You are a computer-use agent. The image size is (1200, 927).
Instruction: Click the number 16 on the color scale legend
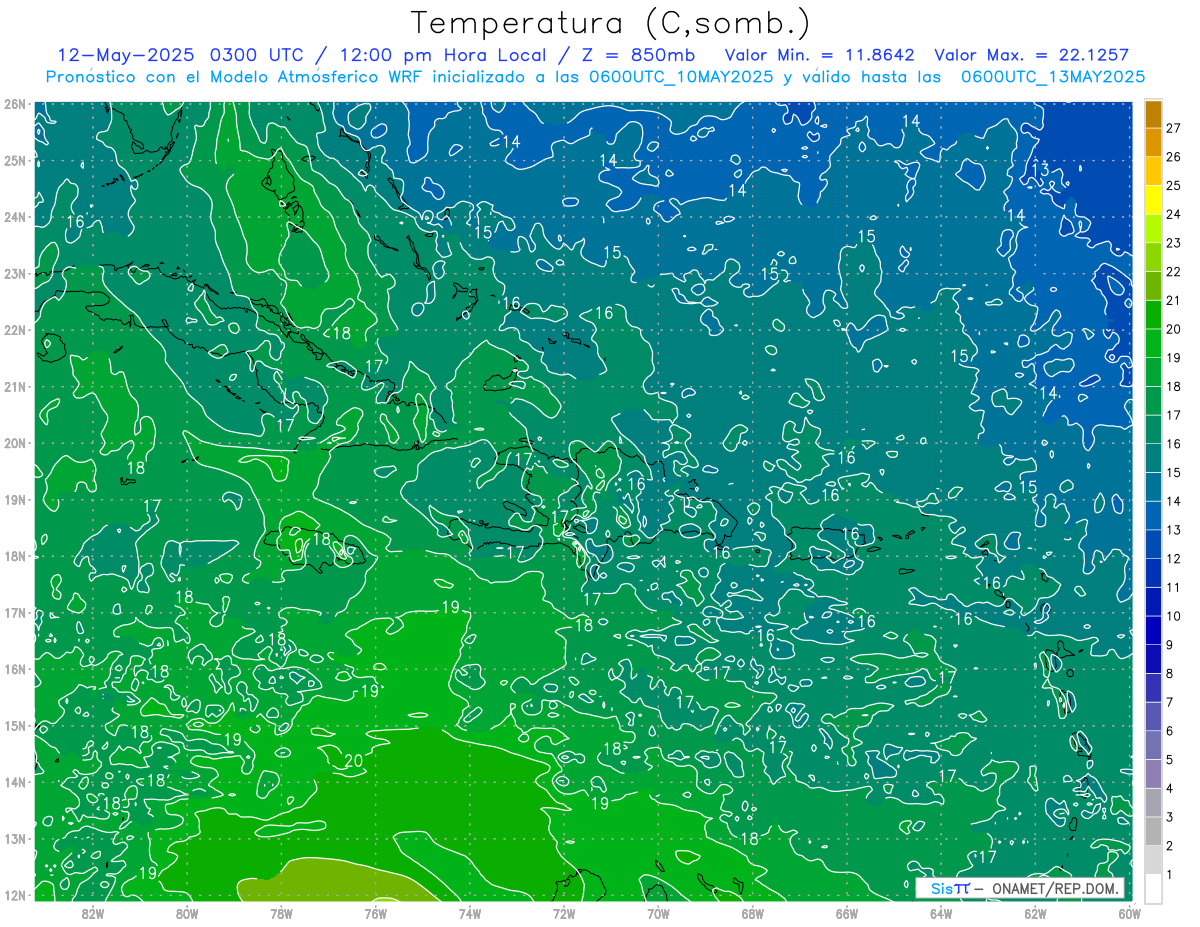(x=1174, y=443)
